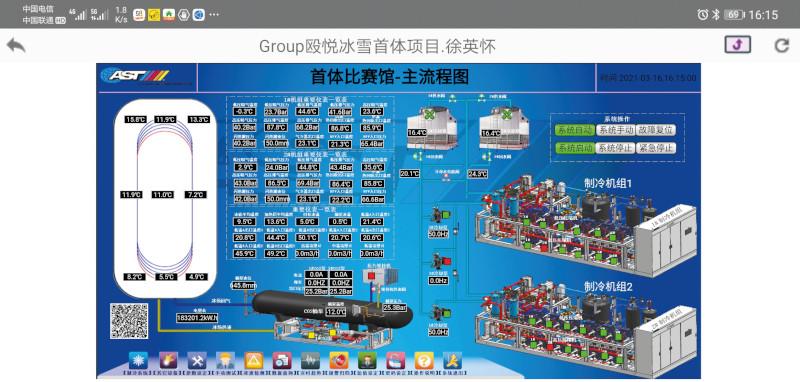Click the 系统自动 button
The width and height of the screenshot is (800, 382).
[x=574, y=130]
